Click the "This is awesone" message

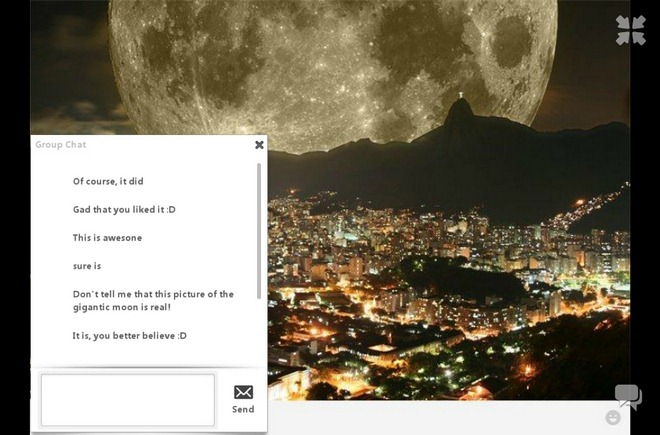click(107, 238)
